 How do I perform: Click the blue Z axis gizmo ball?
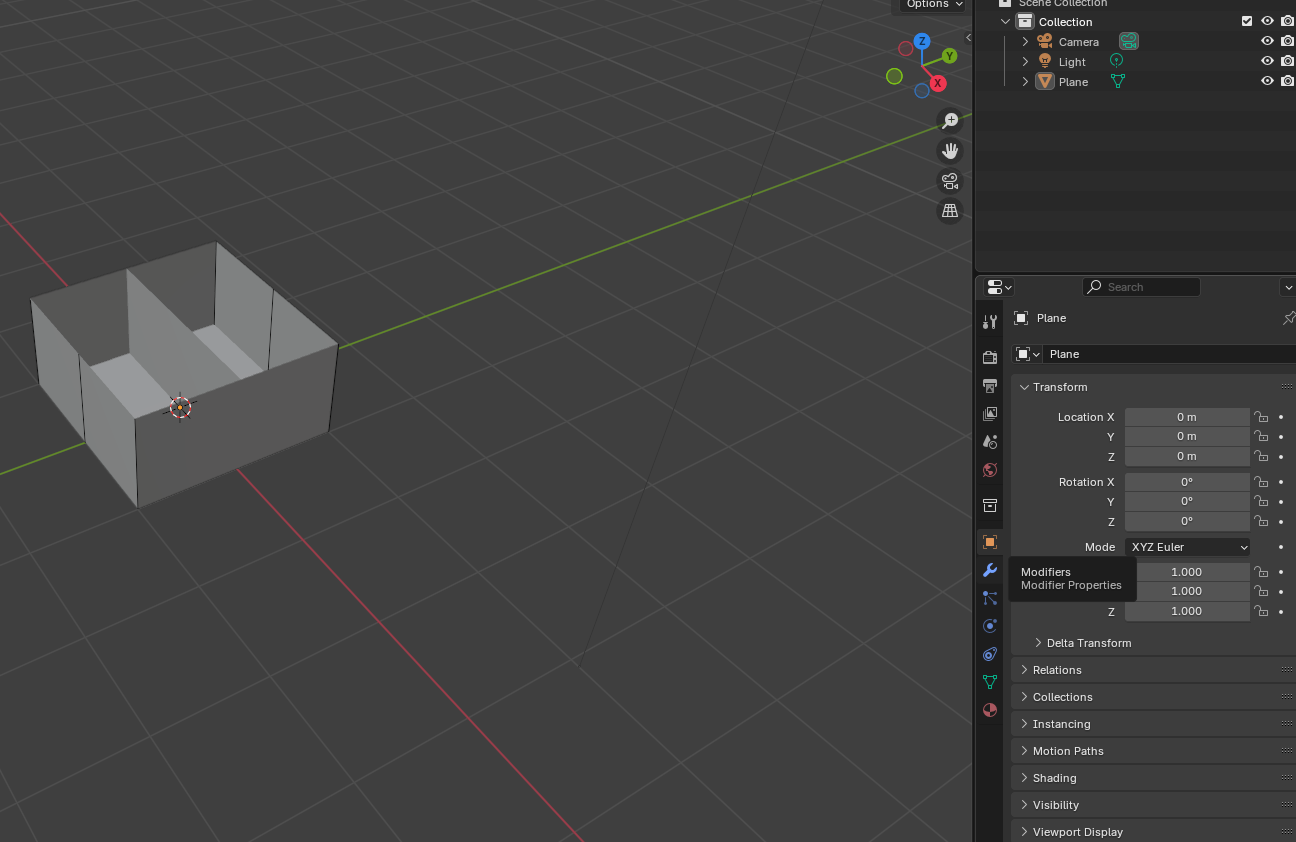(x=922, y=41)
